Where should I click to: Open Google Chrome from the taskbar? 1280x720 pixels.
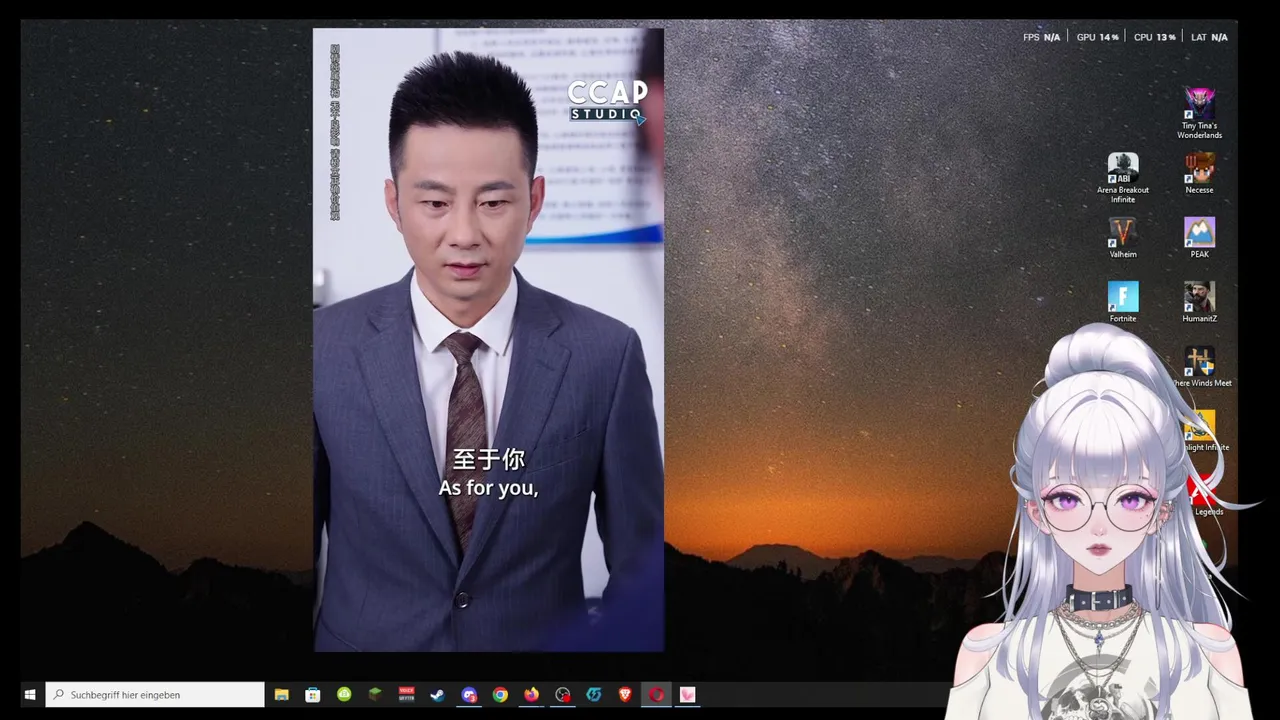point(500,694)
